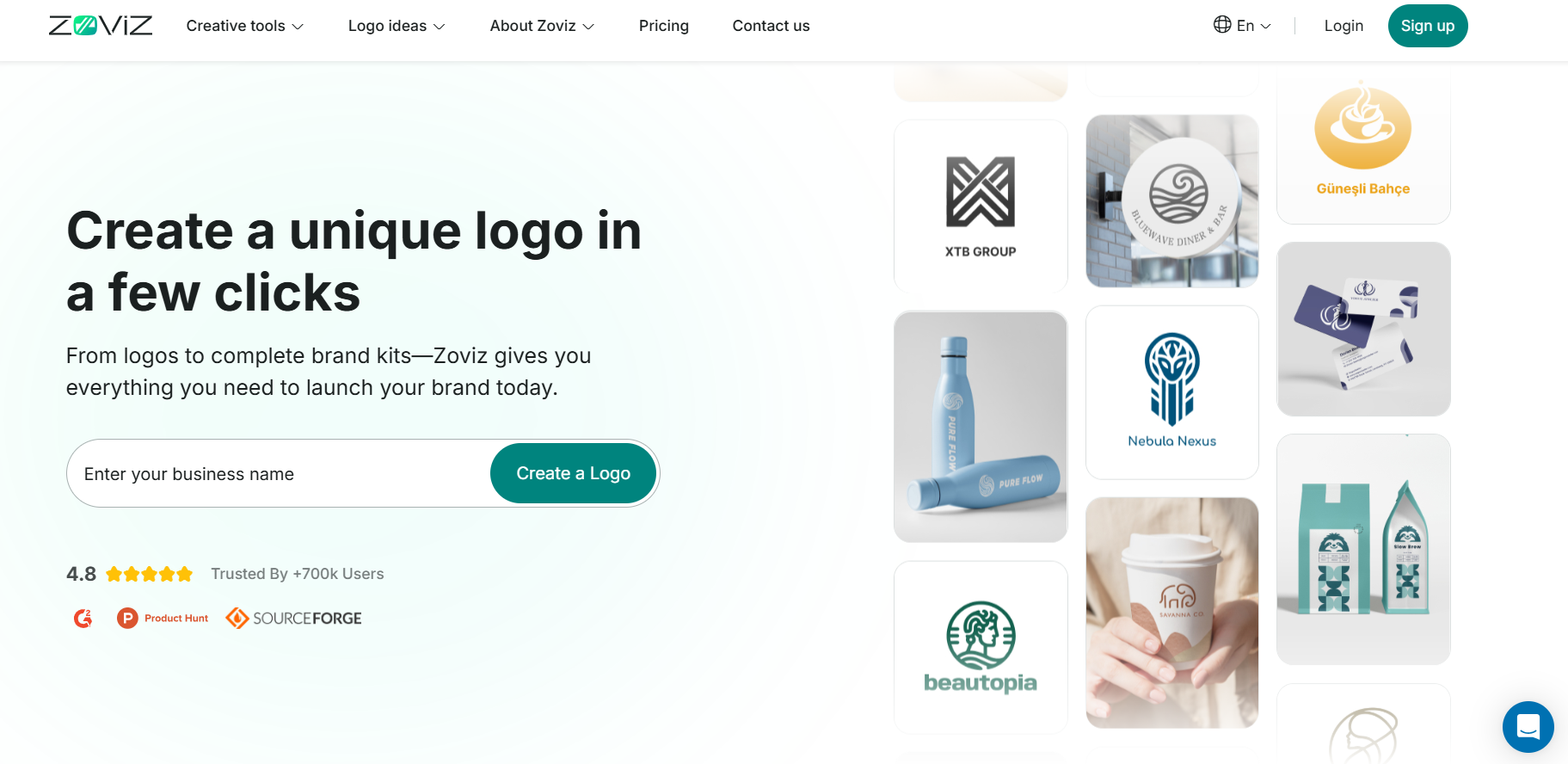The image size is (1568, 764).
Task: Open the Nebula Nexus logo card
Action: tap(1171, 392)
